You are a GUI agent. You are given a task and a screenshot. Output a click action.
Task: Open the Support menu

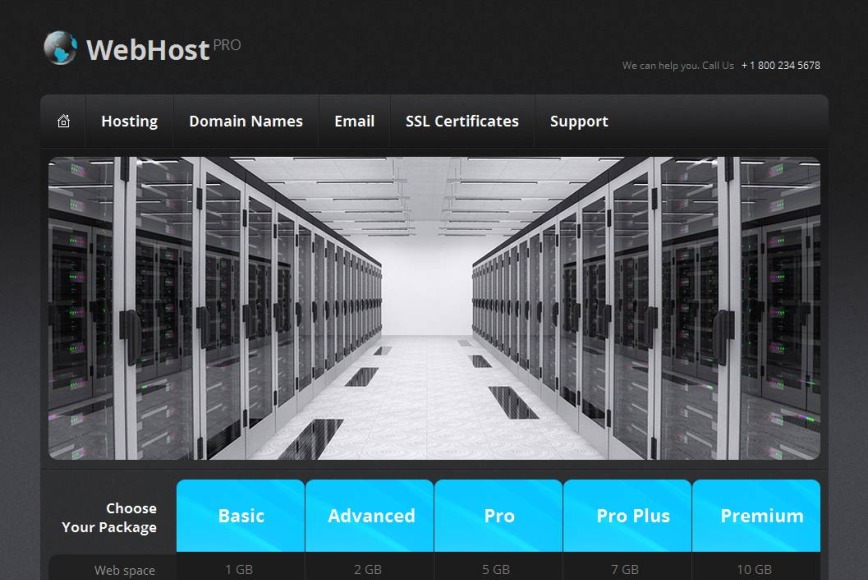(579, 121)
